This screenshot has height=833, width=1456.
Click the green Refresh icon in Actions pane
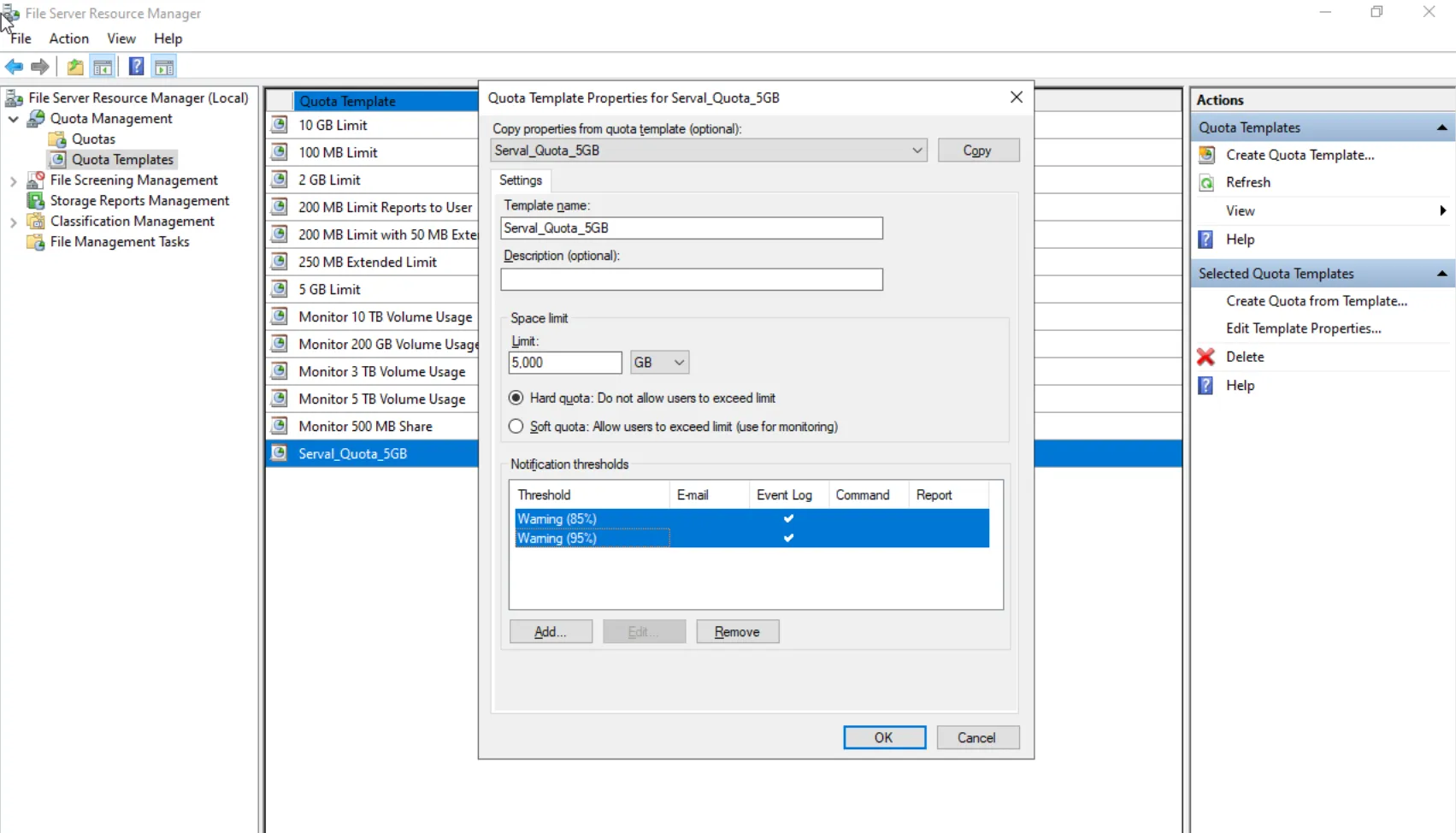(1206, 183)
